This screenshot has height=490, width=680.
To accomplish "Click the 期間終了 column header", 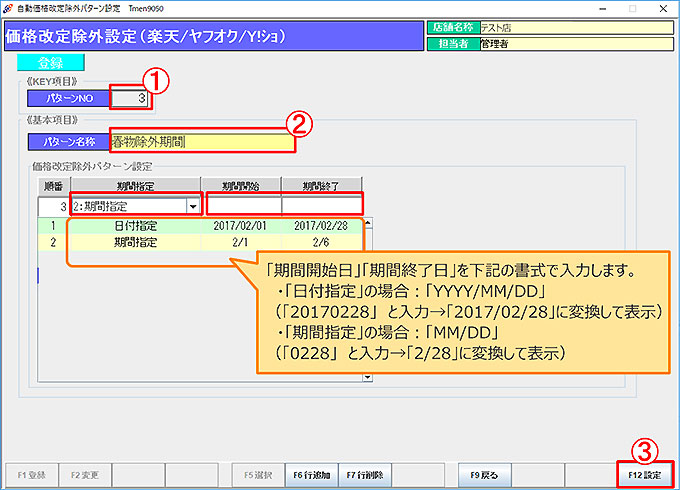I will tap(321, 186).
